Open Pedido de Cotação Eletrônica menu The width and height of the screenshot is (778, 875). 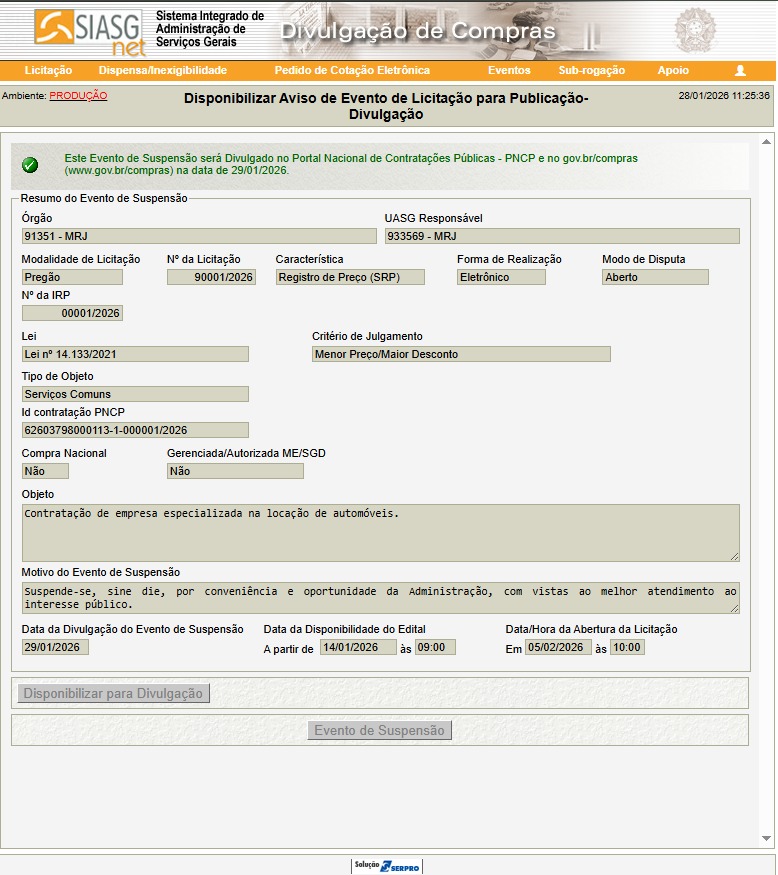(352, 71)
